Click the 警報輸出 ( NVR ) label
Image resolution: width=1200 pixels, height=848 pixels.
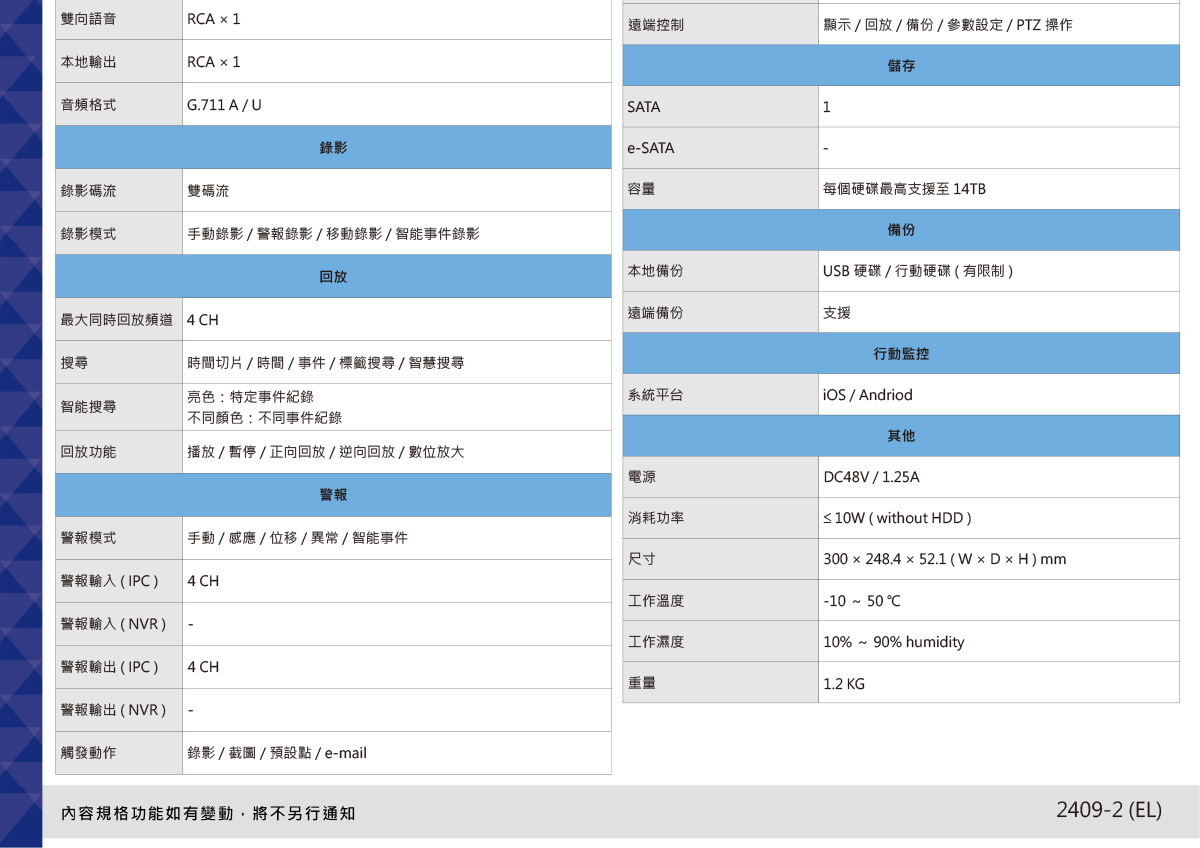coord(113,710)
